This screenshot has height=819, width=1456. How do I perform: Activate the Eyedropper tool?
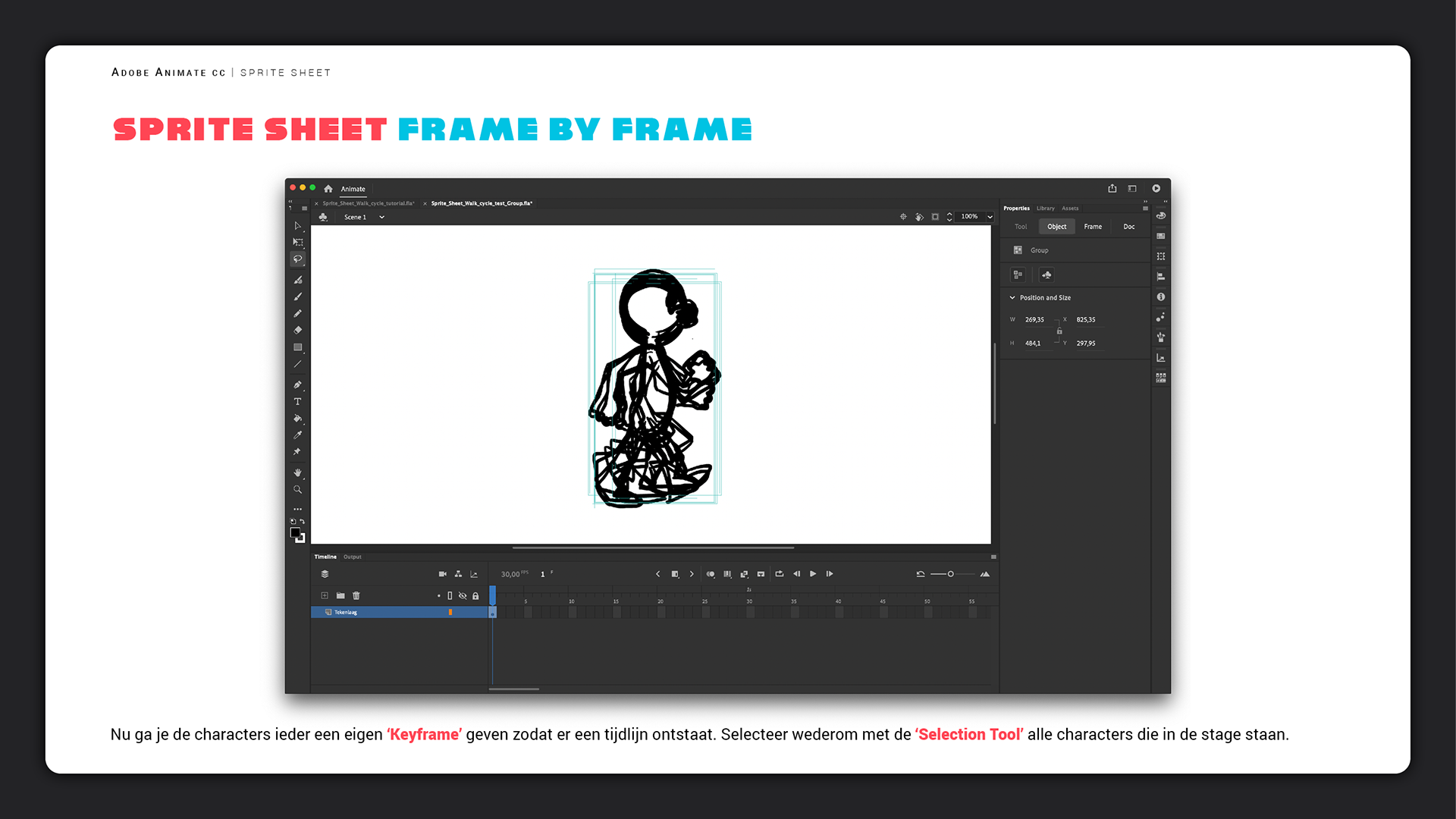(x=298, y=435)
